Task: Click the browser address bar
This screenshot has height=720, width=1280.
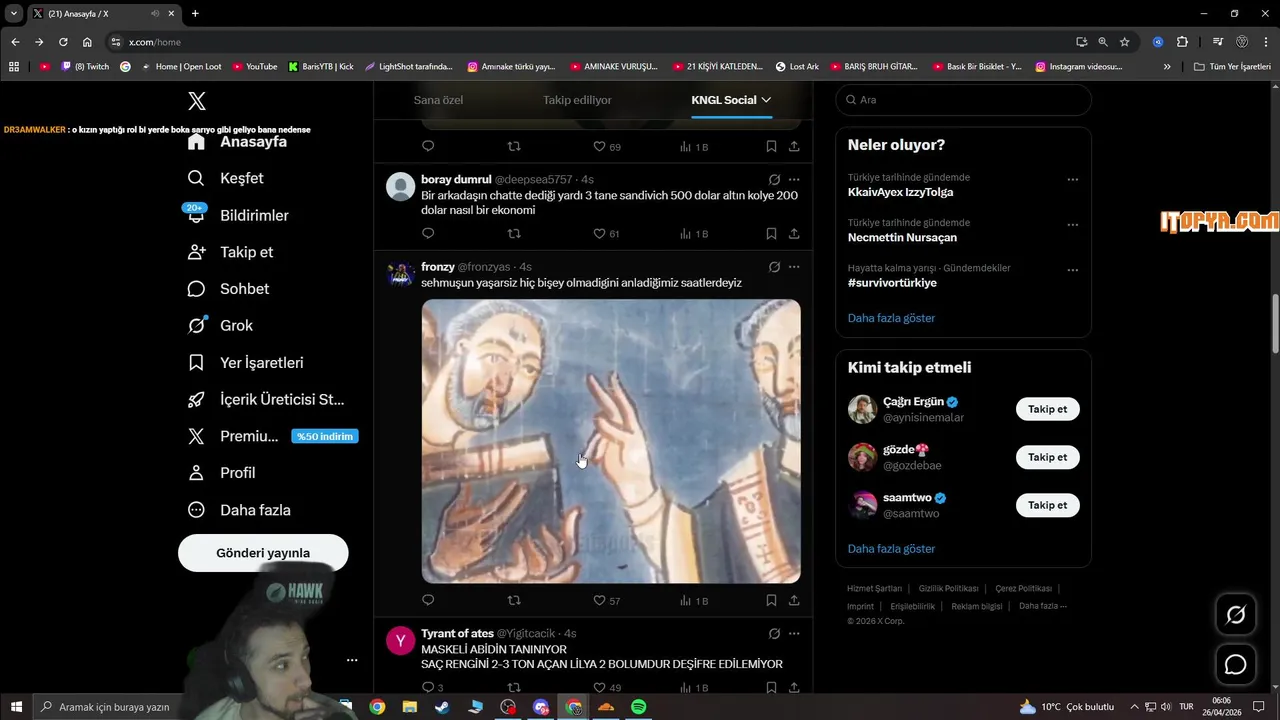Action: click(590, 42)
